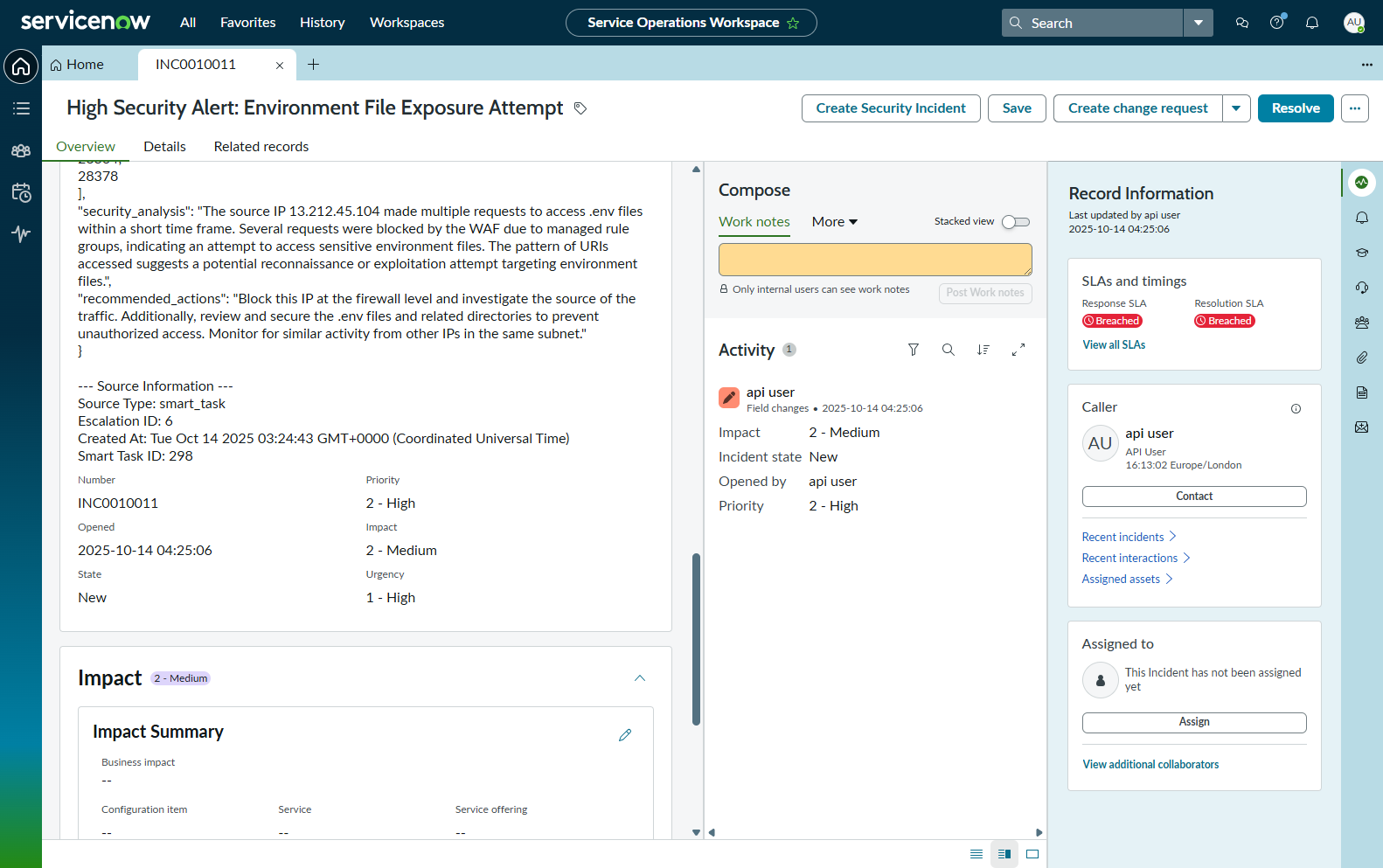Open the calendar schedule icon in left sidebar
This screenshot has width=1383, height=868.
click(x=21, y=192)
